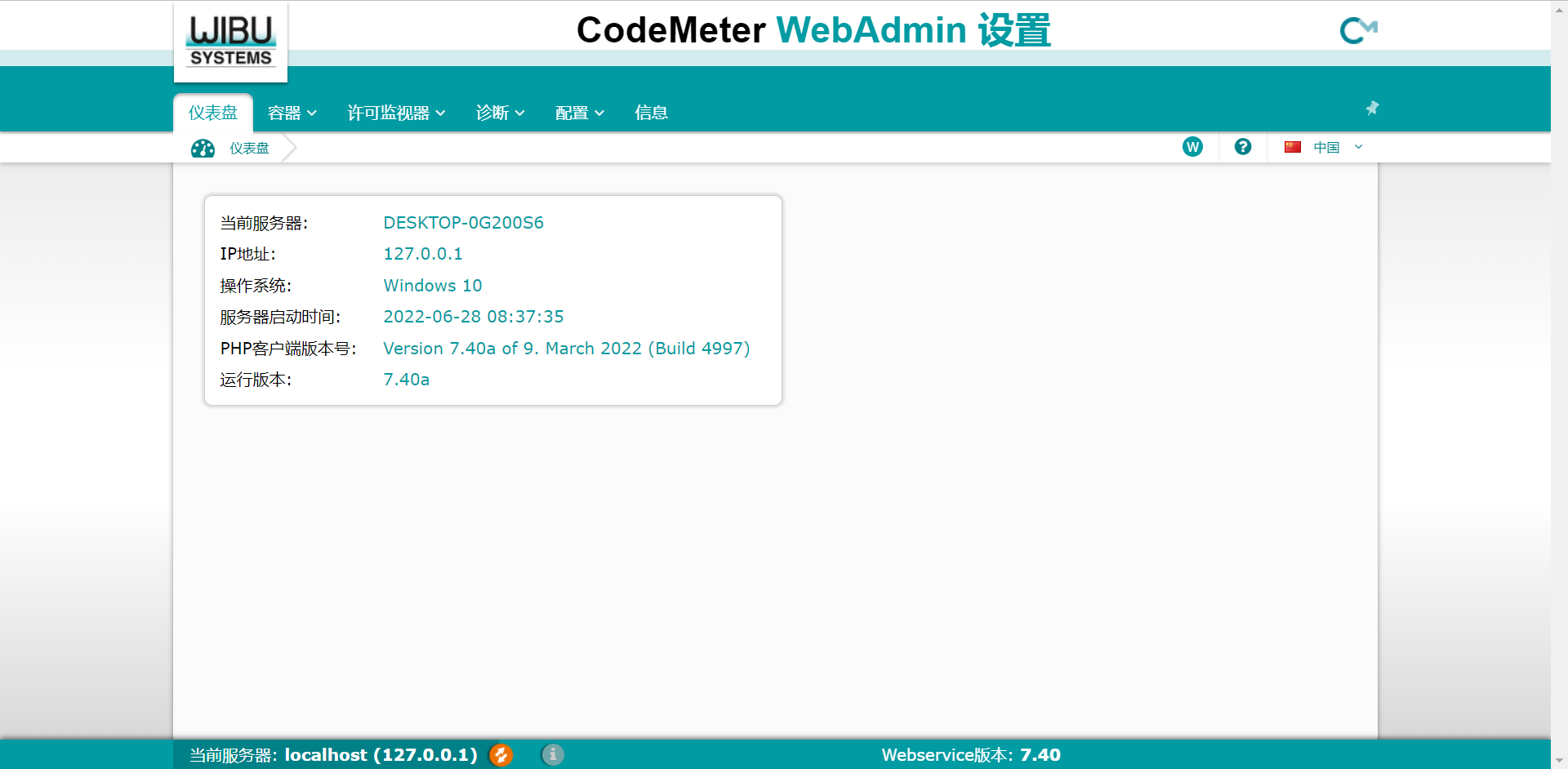Click the Webservice版本 7.40 footer text

(971, 755)
